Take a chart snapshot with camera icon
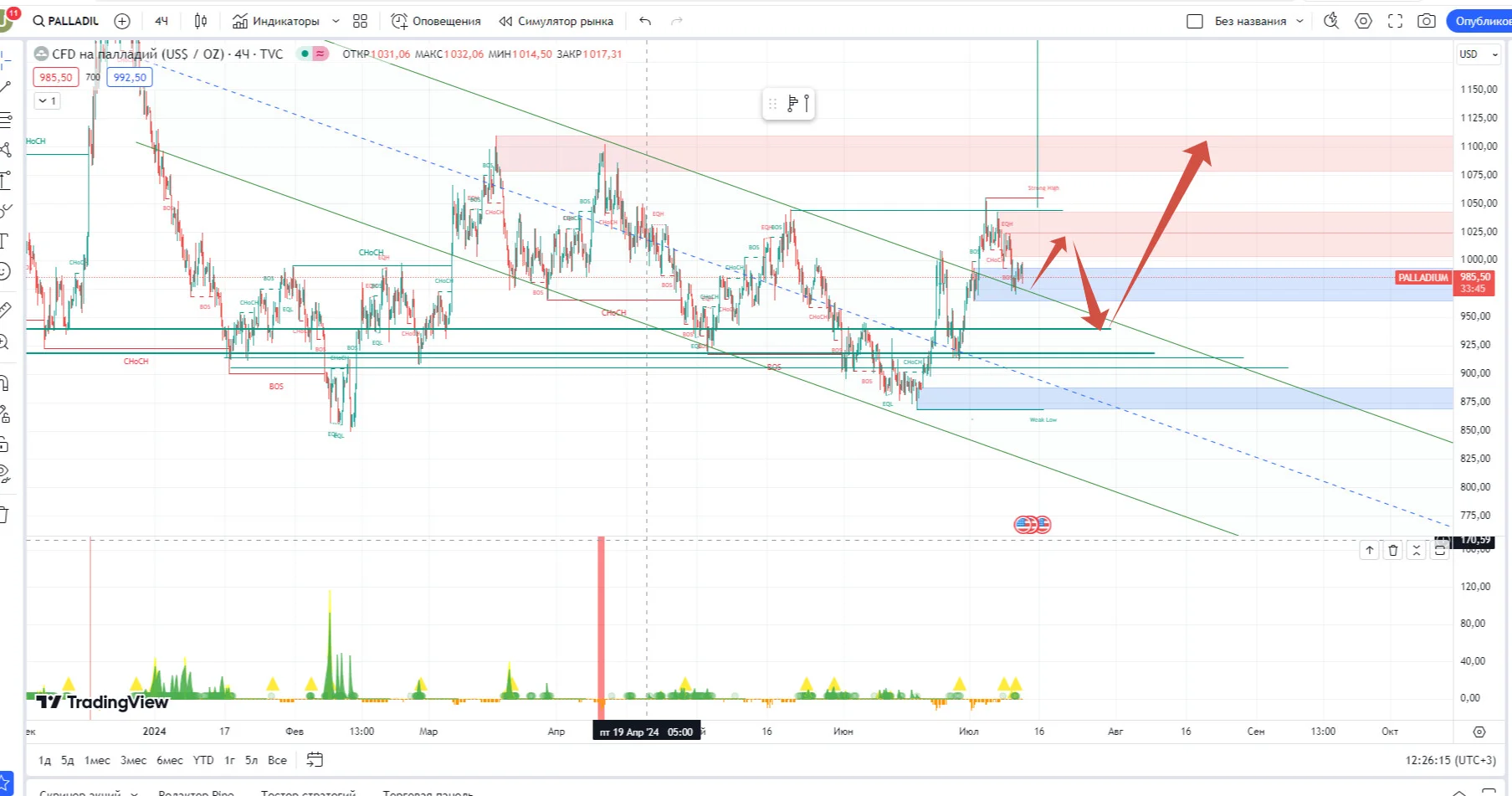1512x796 pixels. point(1427,21)
